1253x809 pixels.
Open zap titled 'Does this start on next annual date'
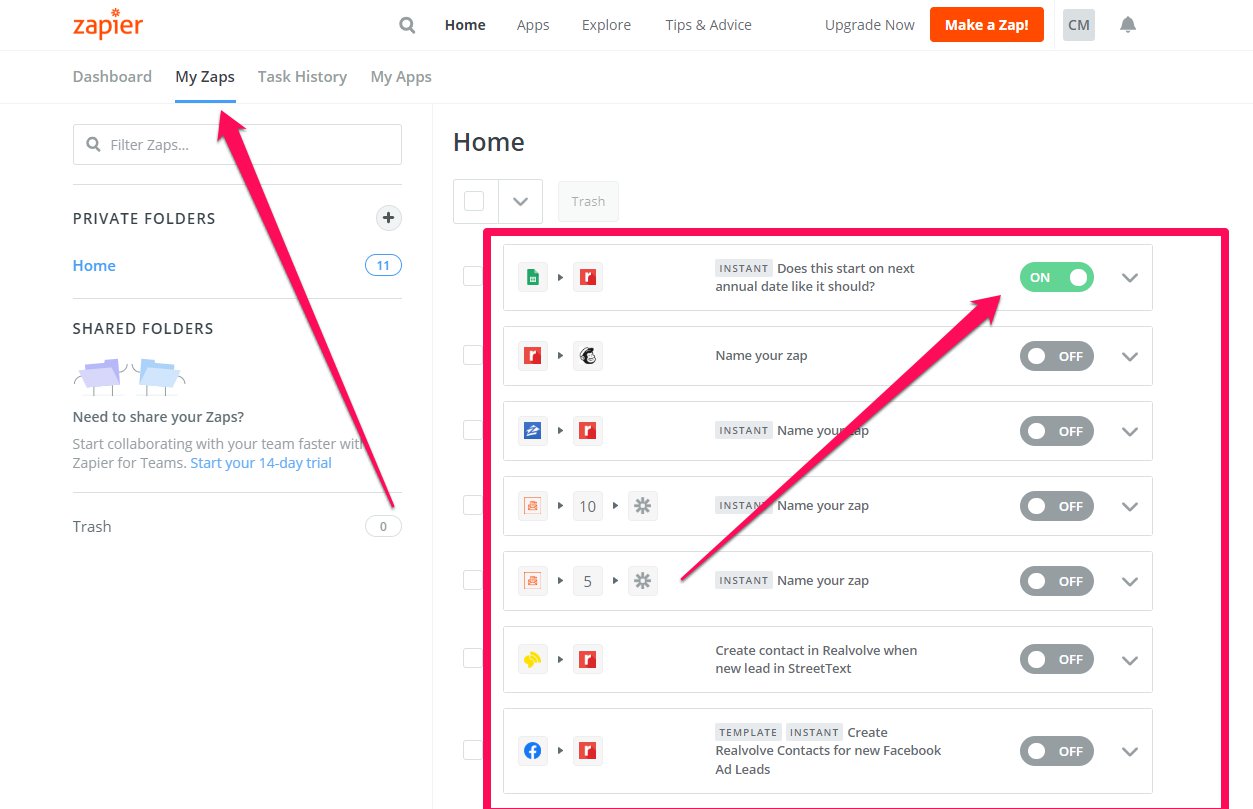(x=815, y=277)
